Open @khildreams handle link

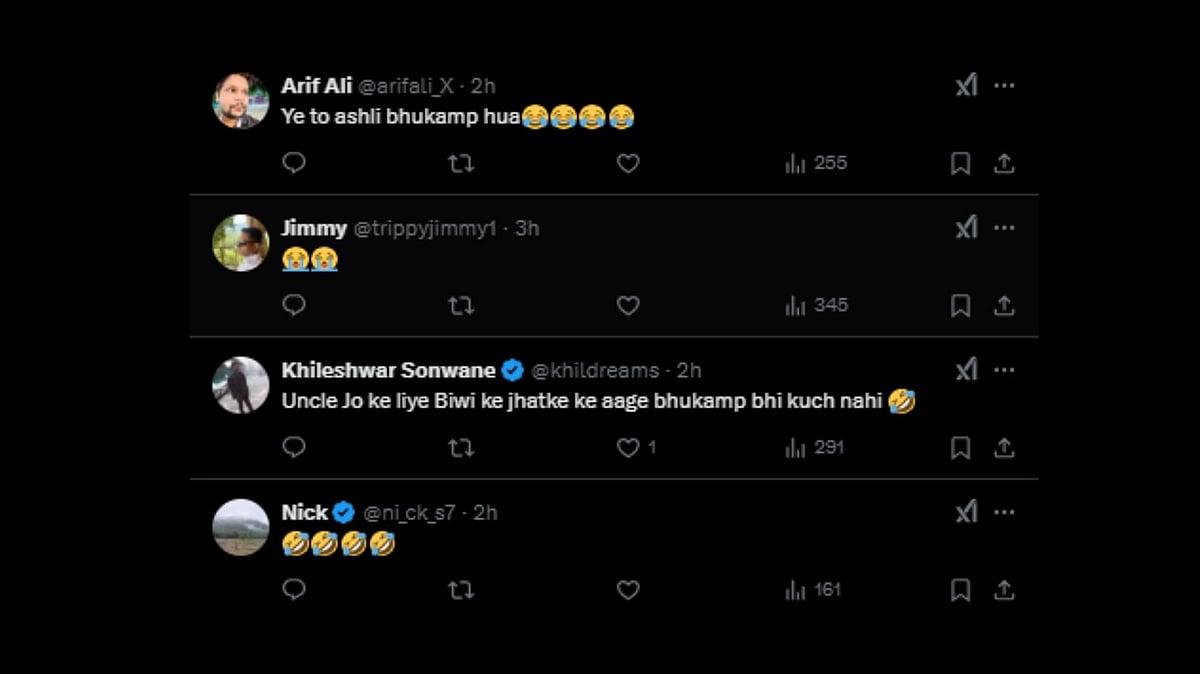595,370
